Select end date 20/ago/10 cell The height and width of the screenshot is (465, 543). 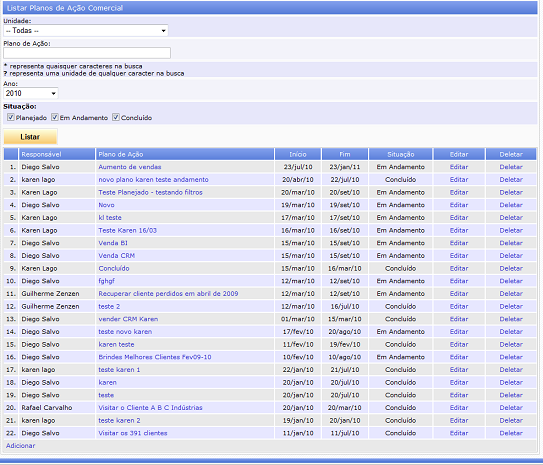345,332
